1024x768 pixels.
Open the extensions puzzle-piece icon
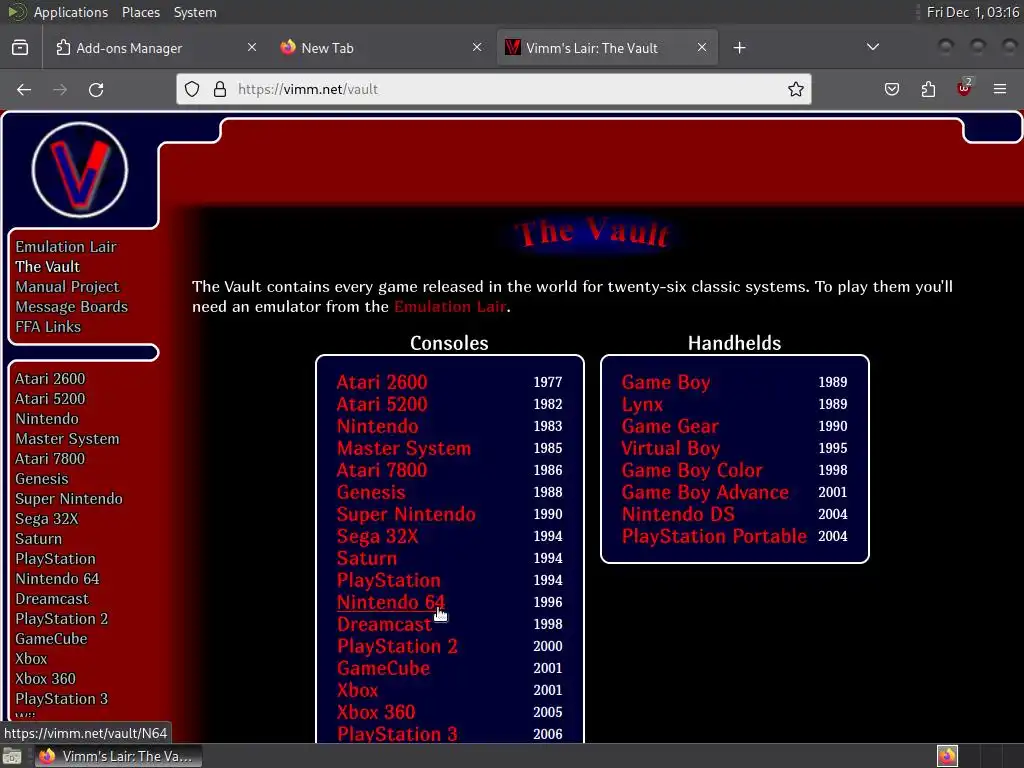coord(928,89)
